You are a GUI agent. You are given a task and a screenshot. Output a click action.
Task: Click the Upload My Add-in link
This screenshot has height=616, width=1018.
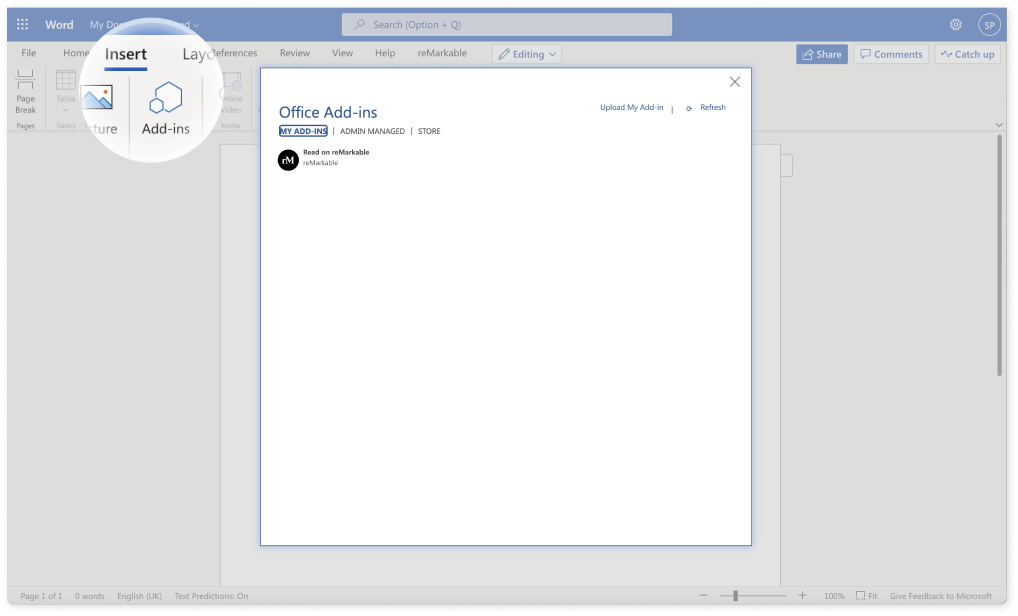click(x=631, y=107)
